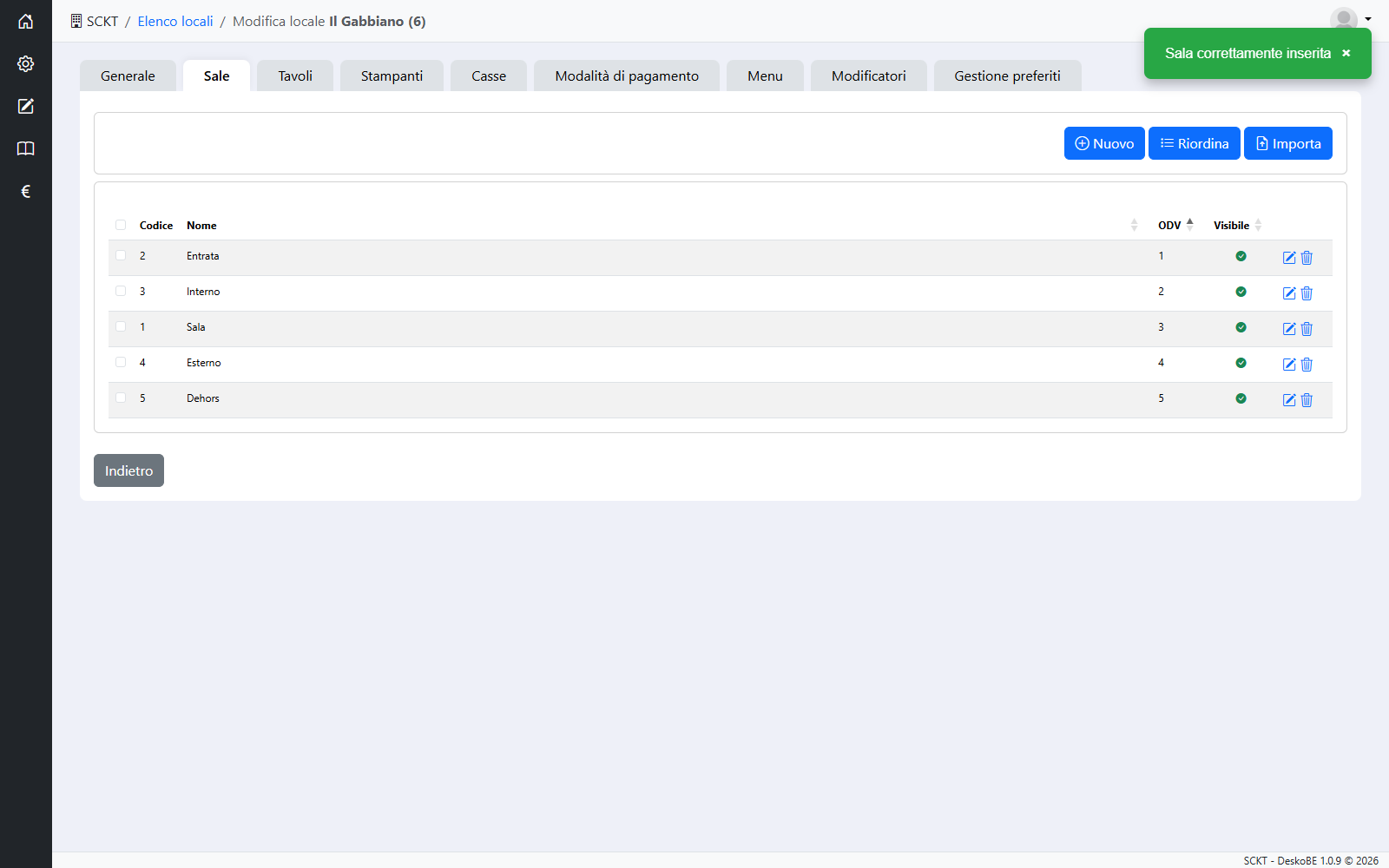Sort table by ODV column

(1175, 225)
